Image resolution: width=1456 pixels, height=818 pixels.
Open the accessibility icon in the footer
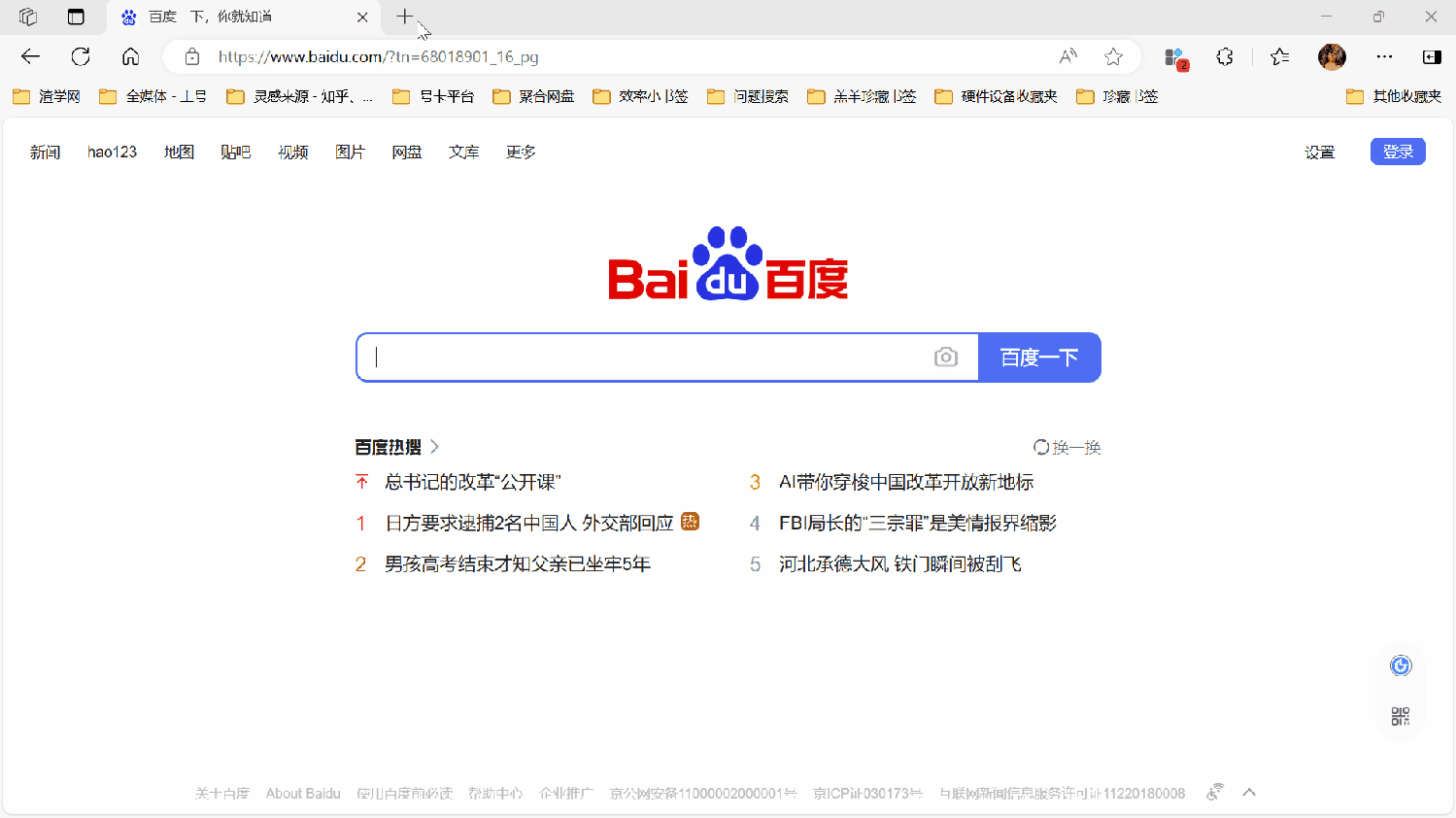[x=1213, y=792]
